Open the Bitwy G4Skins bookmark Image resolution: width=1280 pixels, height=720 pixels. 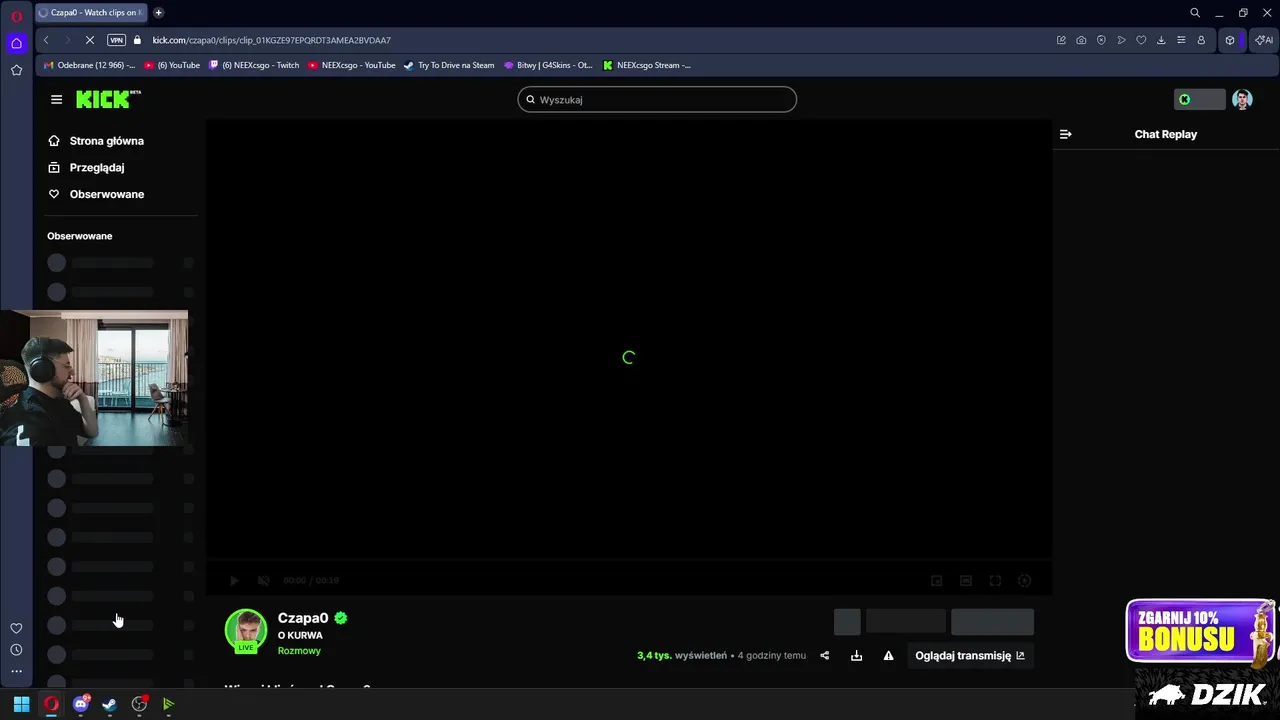point(548,65)
